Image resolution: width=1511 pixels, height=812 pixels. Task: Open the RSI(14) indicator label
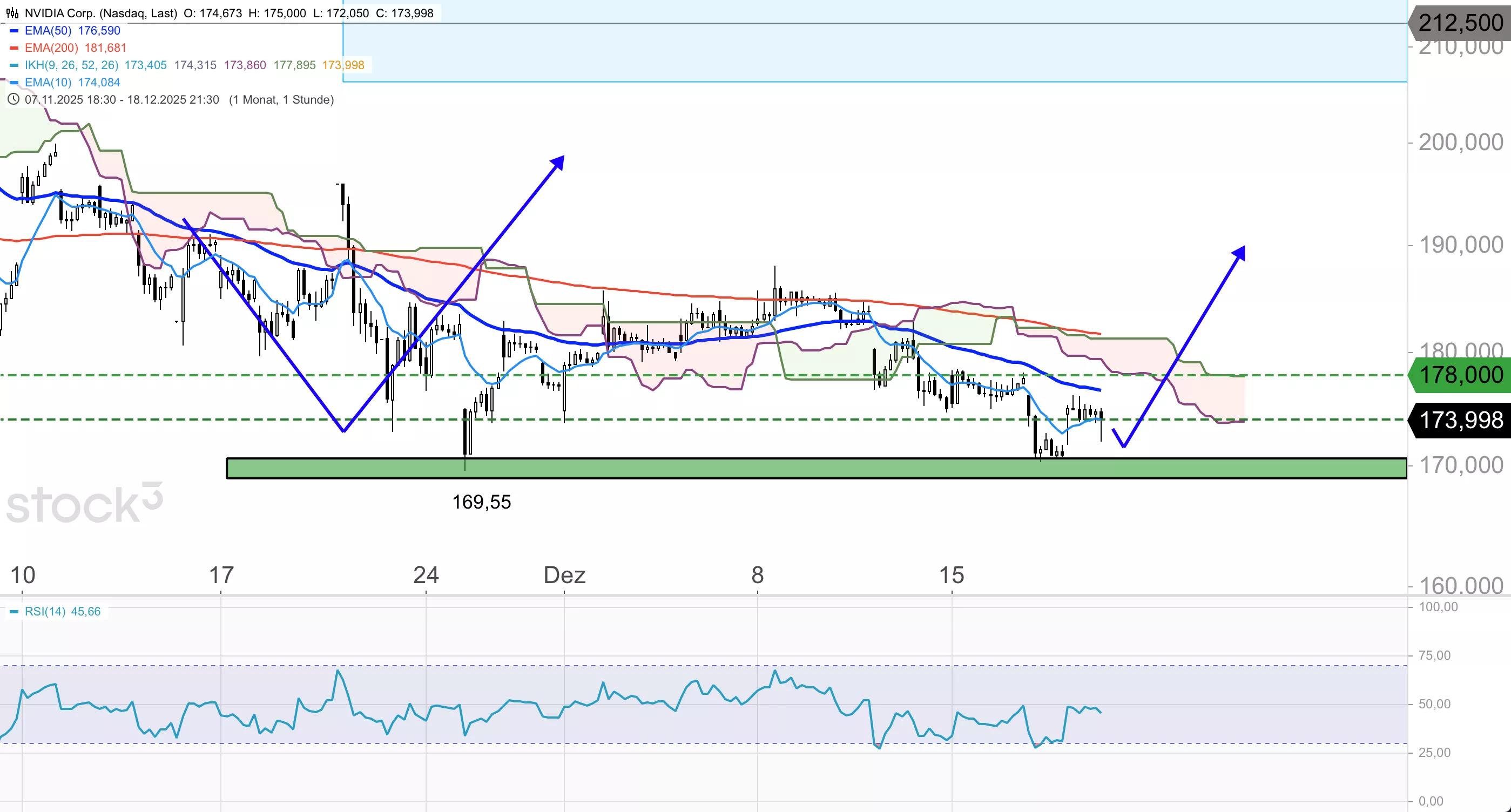(x=45, y=612)
